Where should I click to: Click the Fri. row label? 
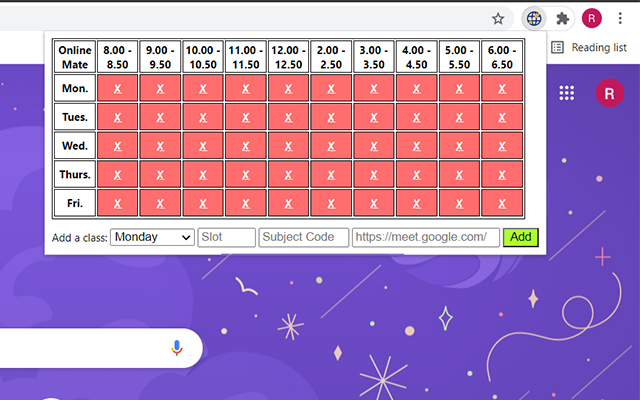click(75, 202)
